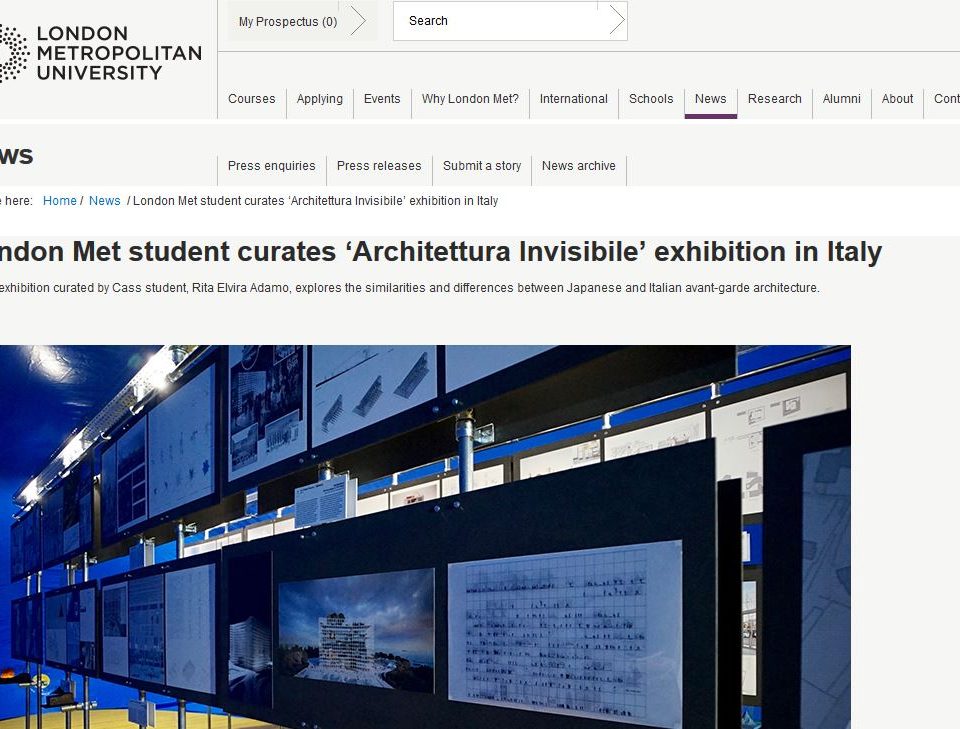Viewport: 960px width, 729px height.
Task: Click the article headline about Architettura Invisibile
Action: pyautogui.click(x=441, y=252)
